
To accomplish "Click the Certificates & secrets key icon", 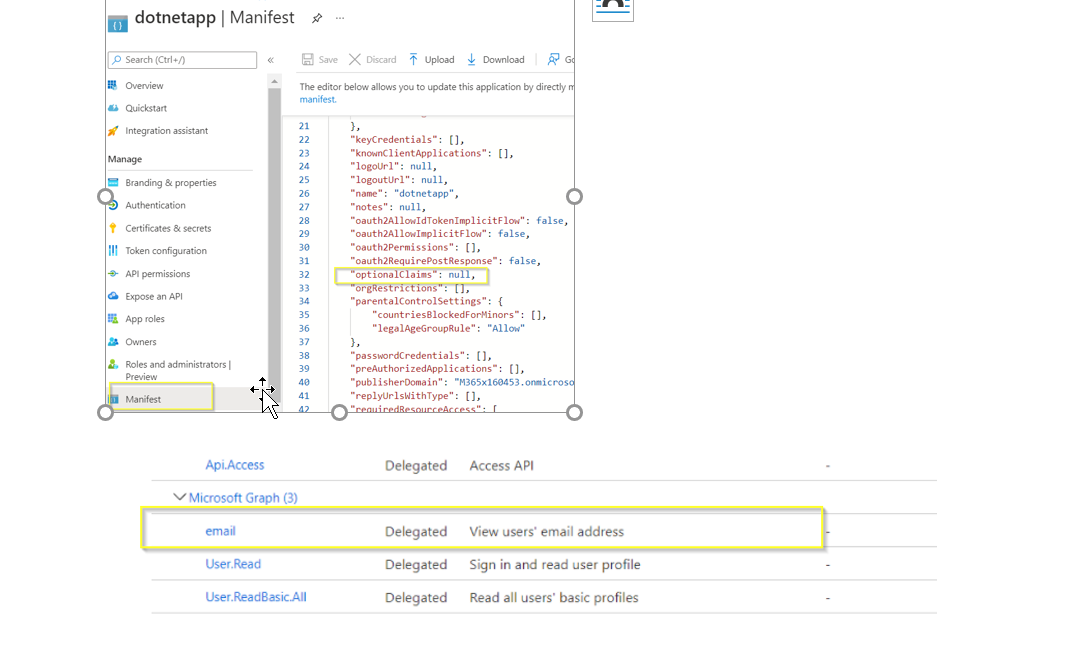I will 113,228.
